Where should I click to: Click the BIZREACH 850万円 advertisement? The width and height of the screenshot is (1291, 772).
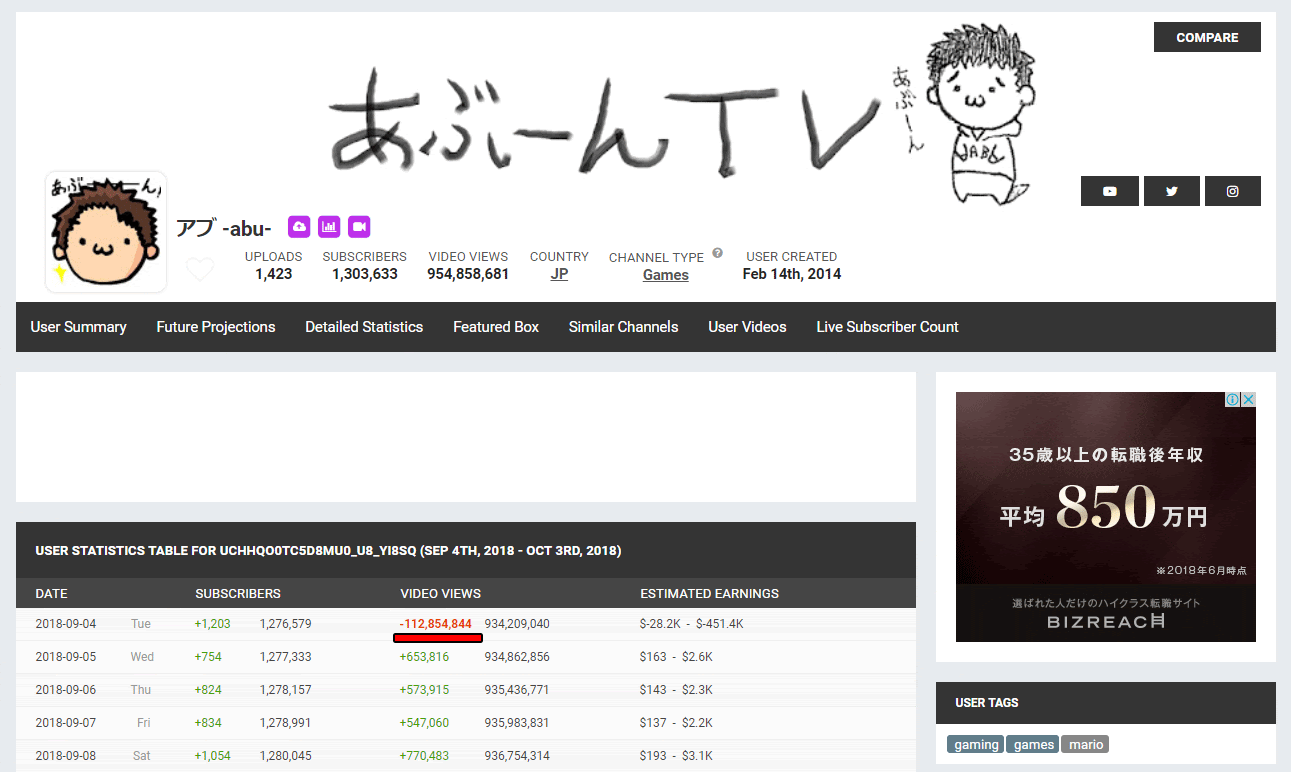(1106, 516)
